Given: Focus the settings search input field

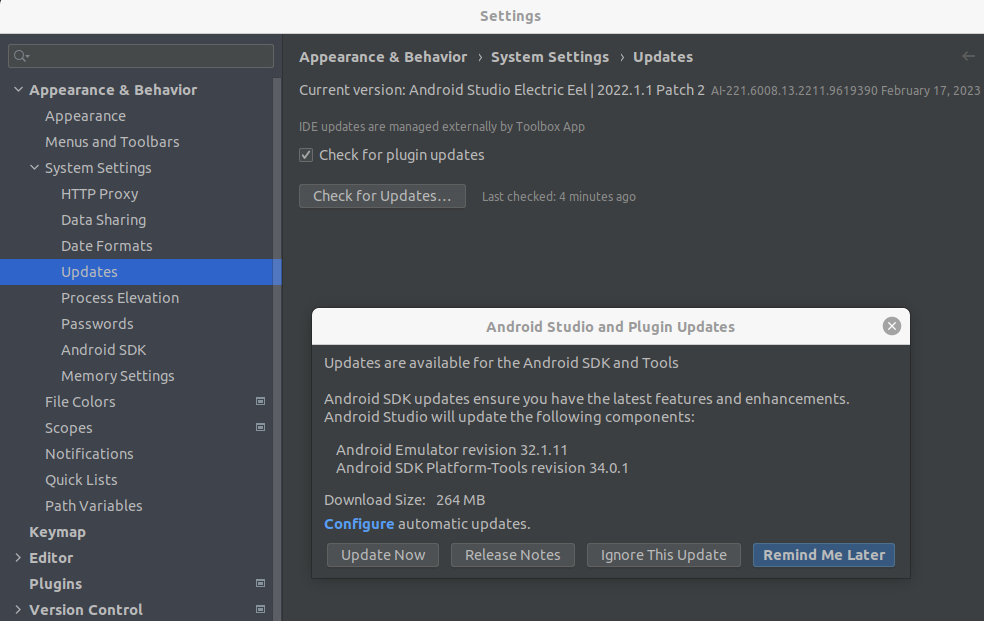Looking at the screenshot, I should (141, 56).
